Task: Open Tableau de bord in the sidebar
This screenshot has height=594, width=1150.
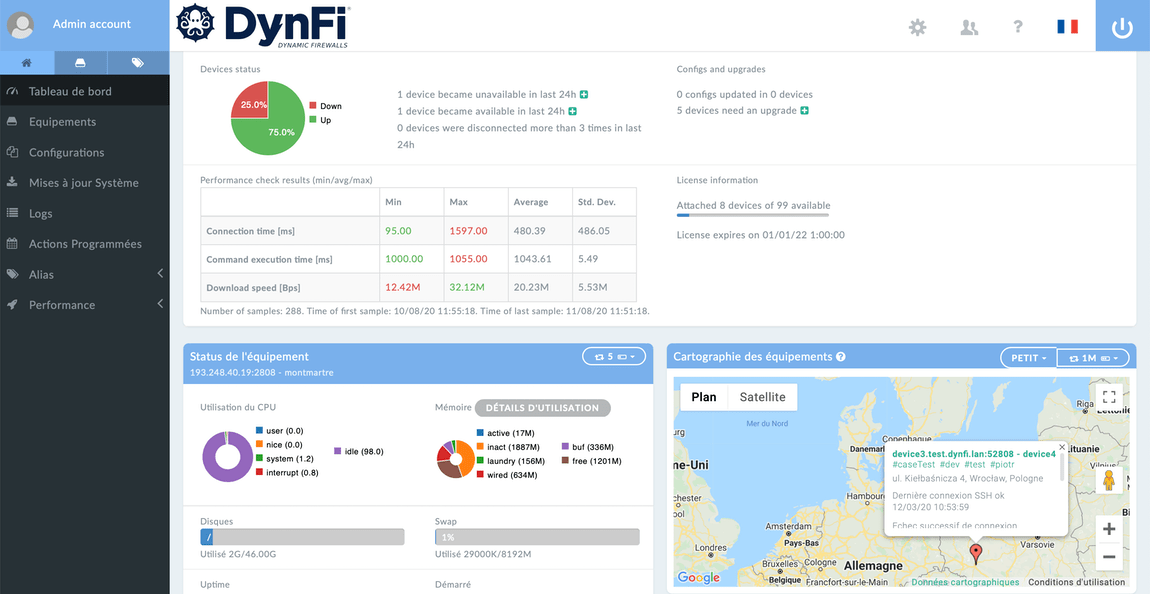Action: click(84, 92)
